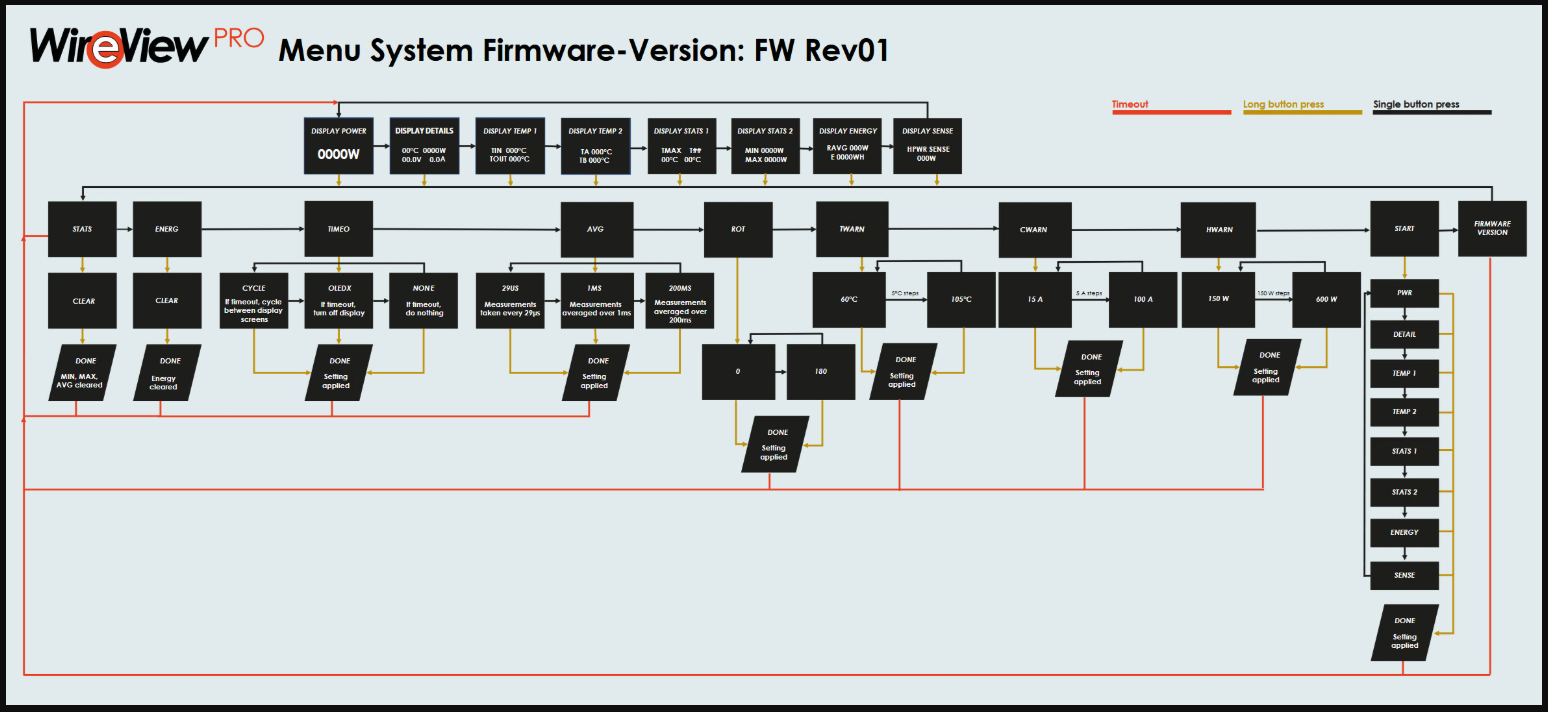This screenshot has height=712, width=1548.
Task: Select the DISPLAY POWER 0000W screen box
Action: coord(339,146)
